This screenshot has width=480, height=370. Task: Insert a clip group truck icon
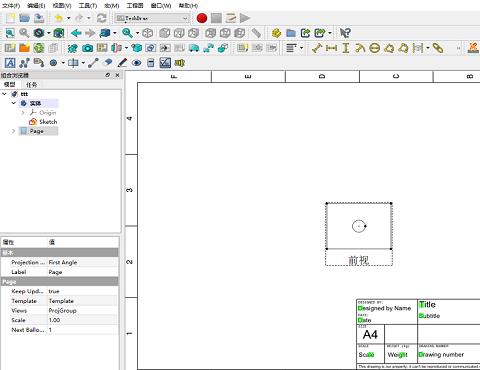(194, 48)
